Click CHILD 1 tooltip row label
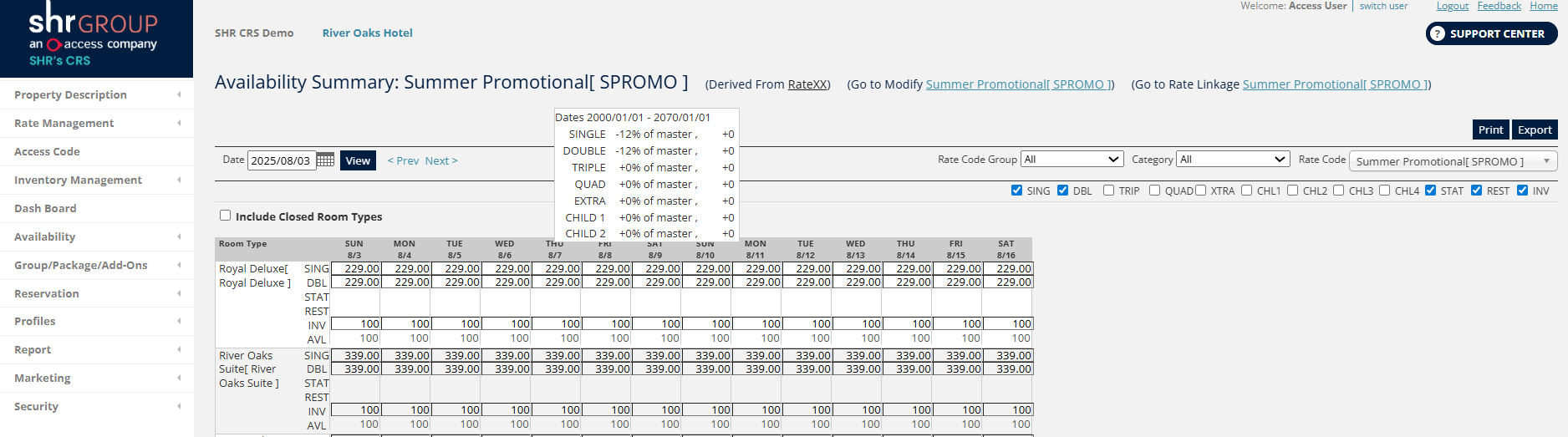 click(x=585, y=217)
